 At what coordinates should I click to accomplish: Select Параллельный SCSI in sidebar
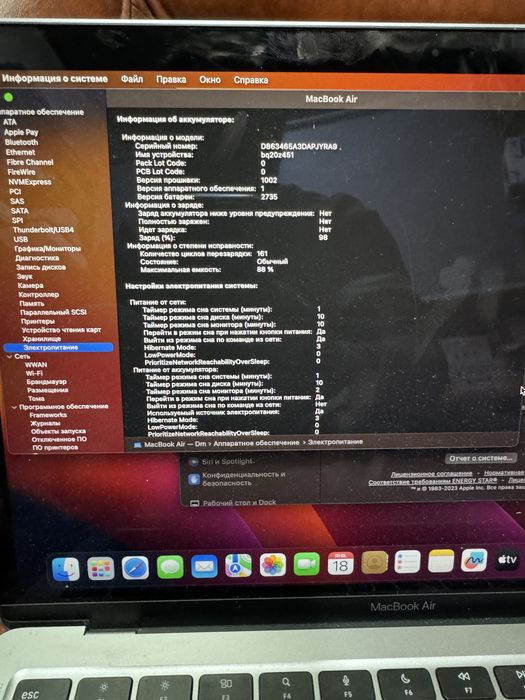coord(54,312)
